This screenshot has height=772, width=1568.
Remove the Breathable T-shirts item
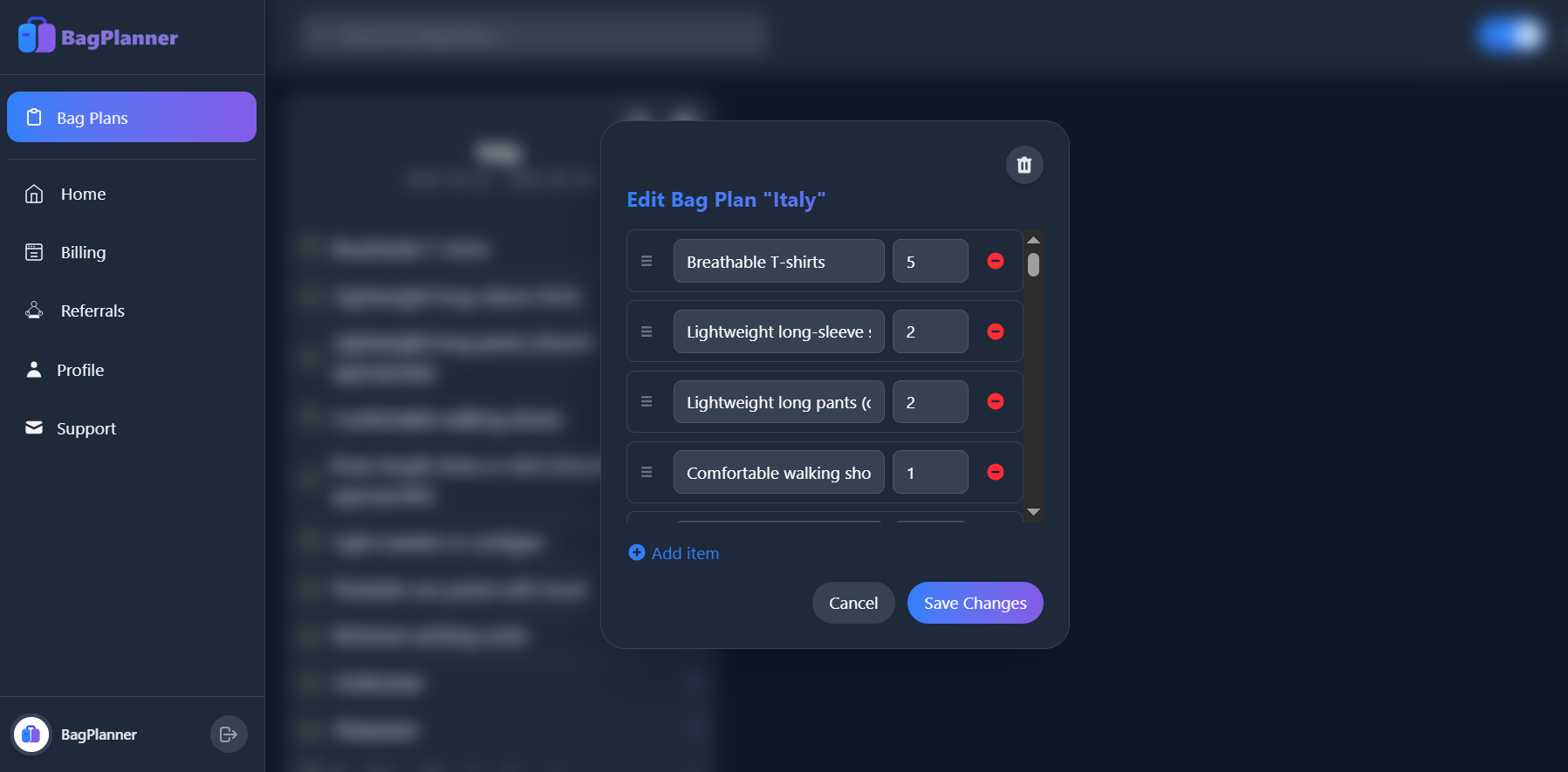pyautogui.click(x=995, y=261)
